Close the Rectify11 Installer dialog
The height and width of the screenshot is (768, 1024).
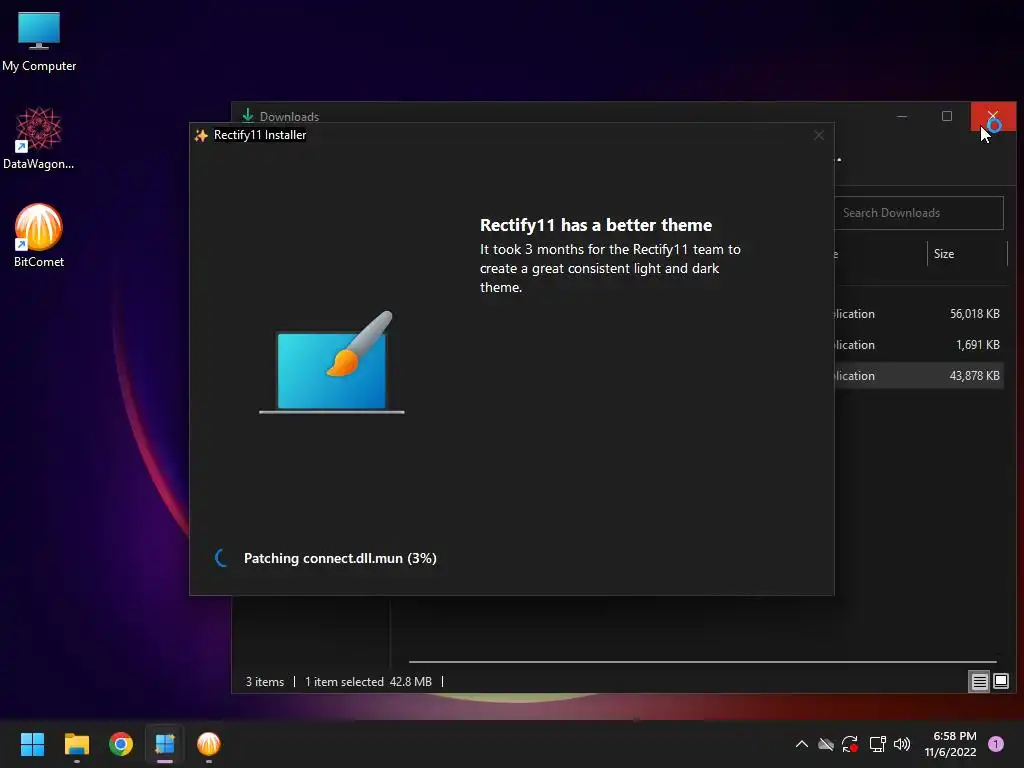tap(819, 135)
